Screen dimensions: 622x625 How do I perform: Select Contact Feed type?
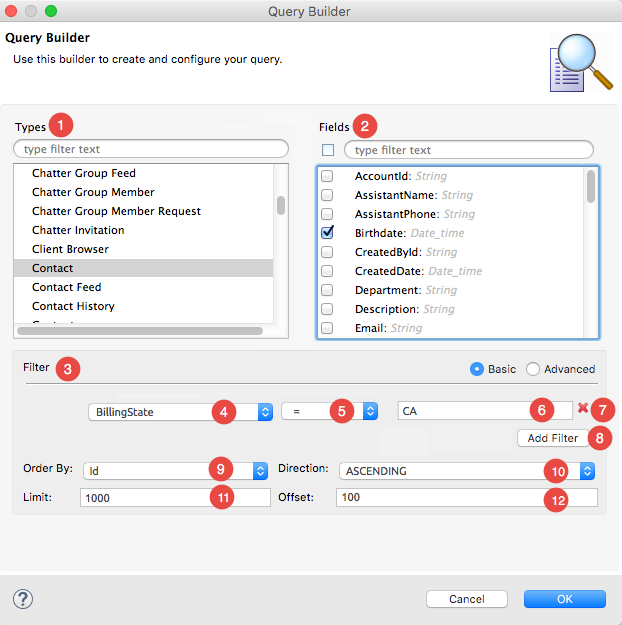pos(67,287)
